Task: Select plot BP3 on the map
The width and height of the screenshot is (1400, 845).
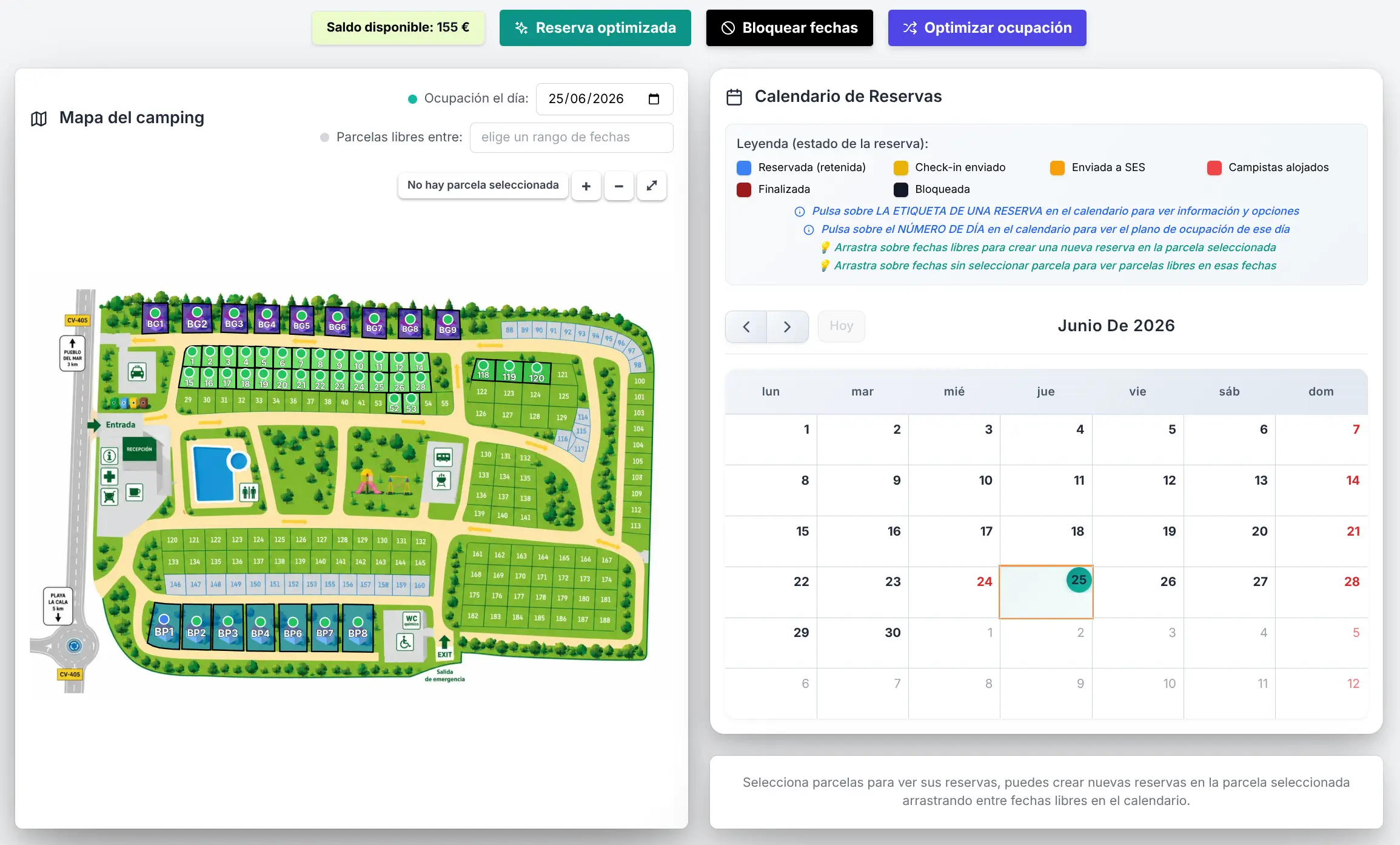Action: click(228, 628)
